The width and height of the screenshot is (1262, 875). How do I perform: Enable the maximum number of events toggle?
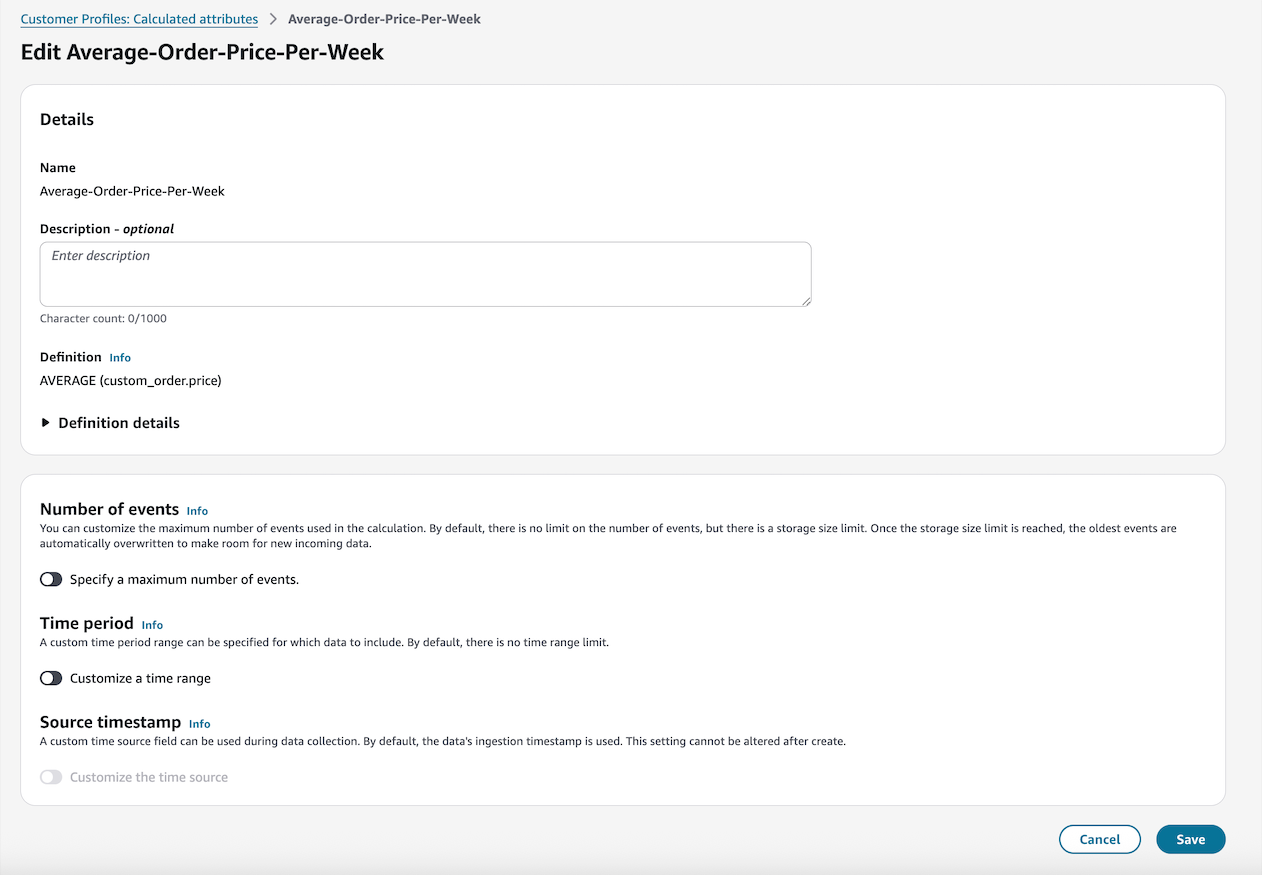pos(51,579)
